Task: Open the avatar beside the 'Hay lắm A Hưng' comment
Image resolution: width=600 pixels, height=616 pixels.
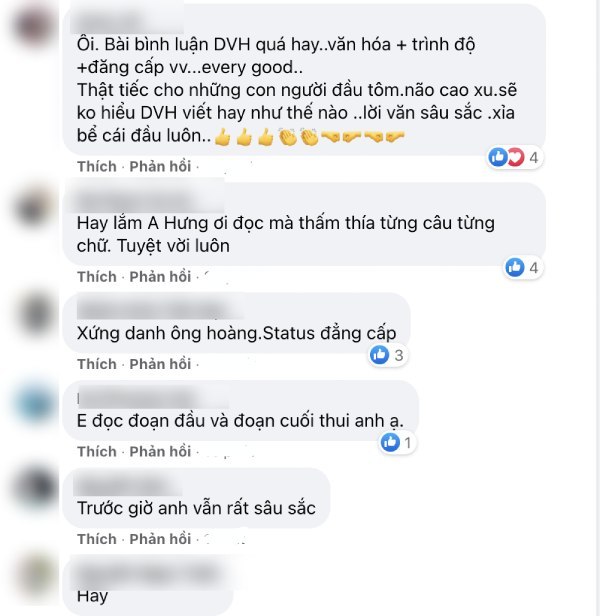Action: click(34, 208)
